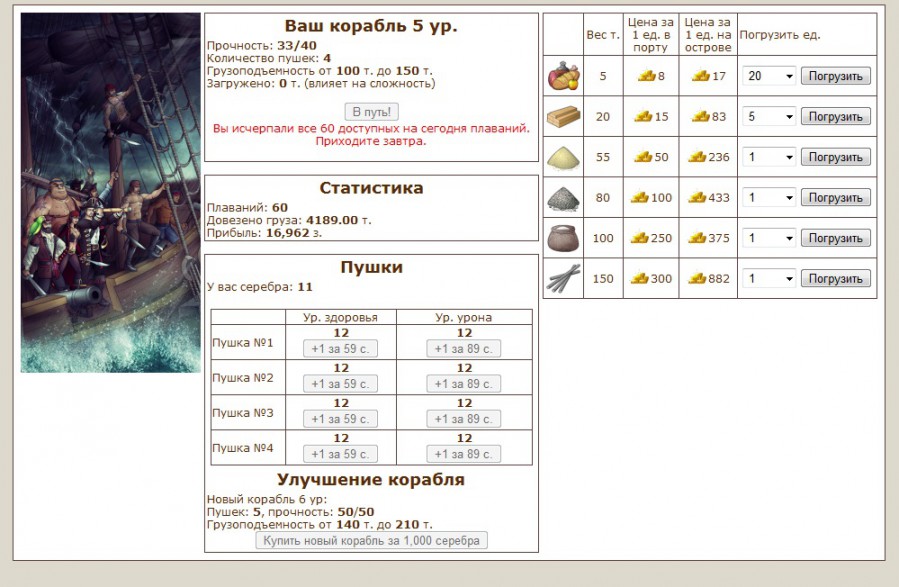This screenshot has width=899, height=587.
Task: Click the 'Погрузить ед.' column header
Action: point(780,35)
